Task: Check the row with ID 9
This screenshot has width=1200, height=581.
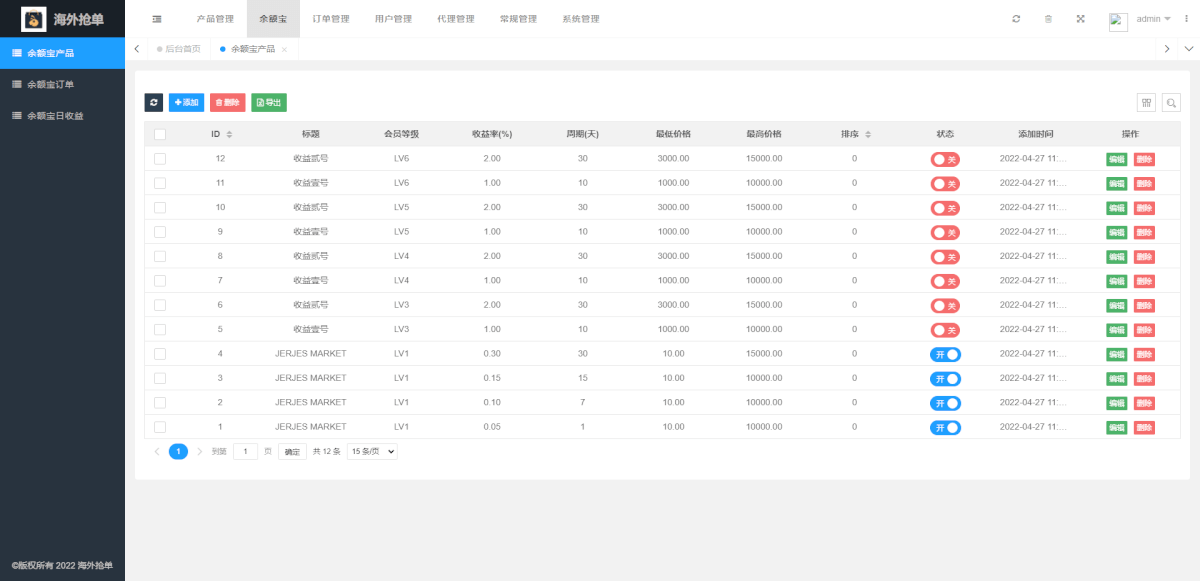Action: click(160, 231)
